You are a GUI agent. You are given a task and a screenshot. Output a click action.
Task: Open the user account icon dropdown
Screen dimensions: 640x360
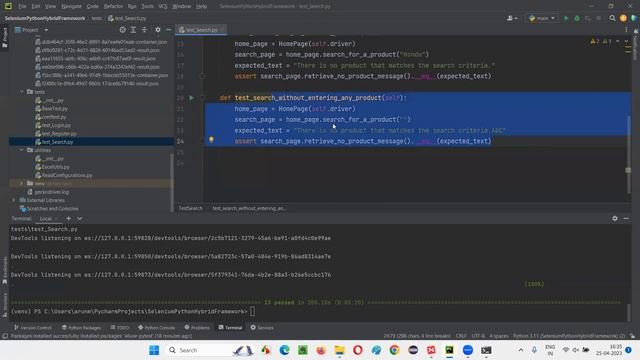[511, 18]
